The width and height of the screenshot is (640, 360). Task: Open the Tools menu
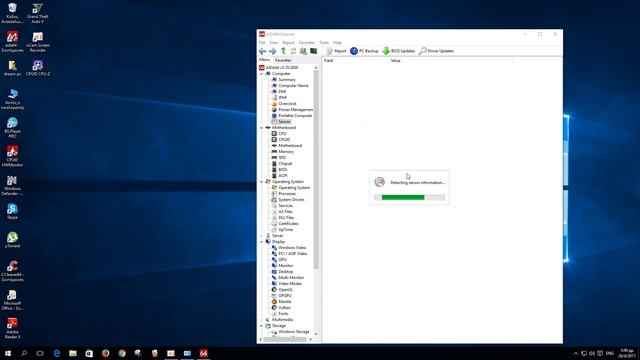point(324,42)
